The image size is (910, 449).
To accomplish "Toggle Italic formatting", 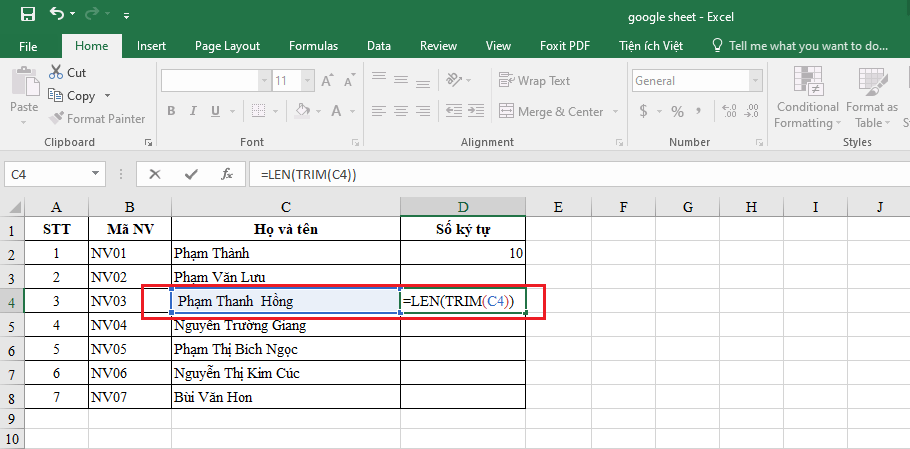I will (192, 111).
